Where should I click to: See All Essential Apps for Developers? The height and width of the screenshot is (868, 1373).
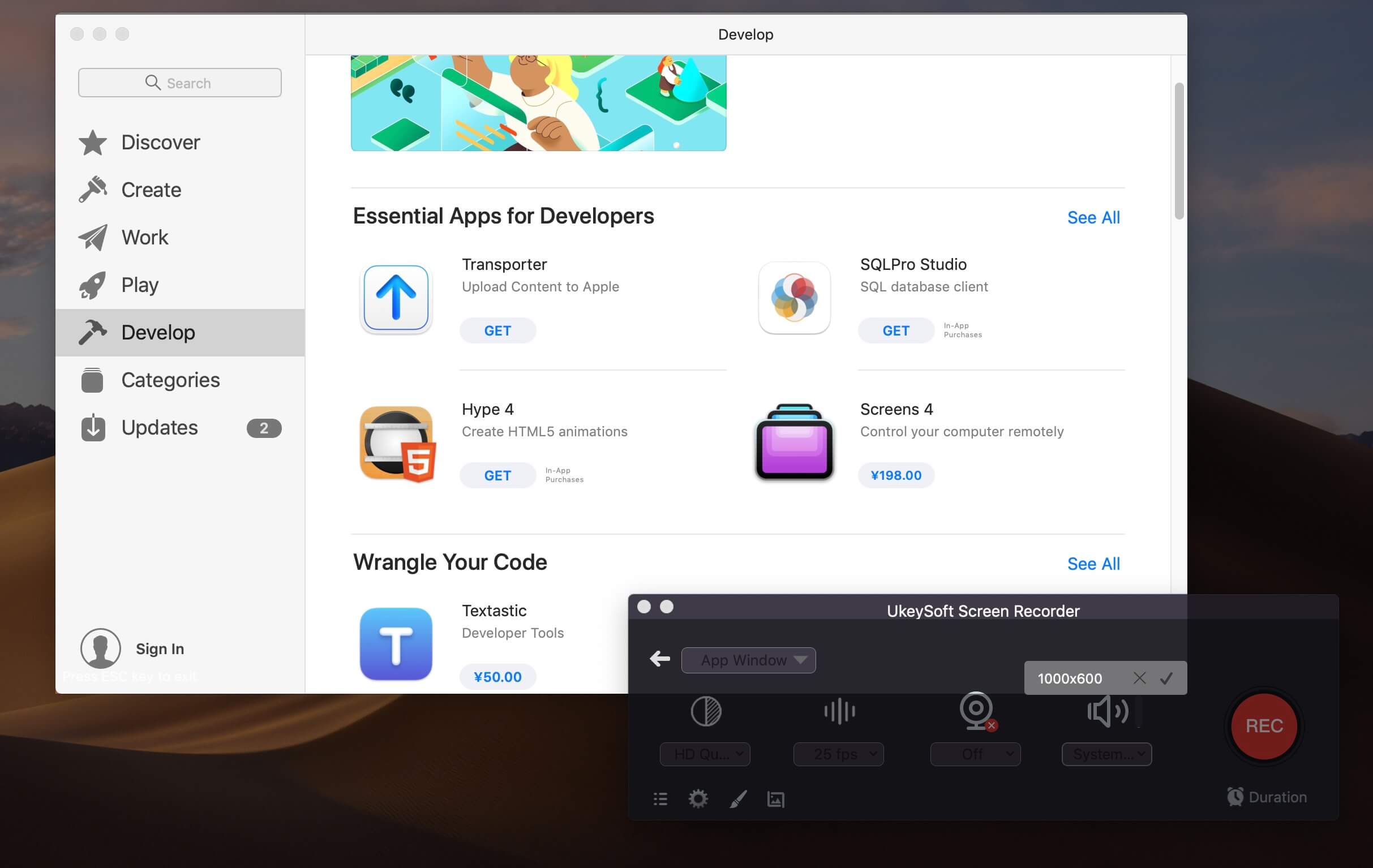[x=1093, y=218]
